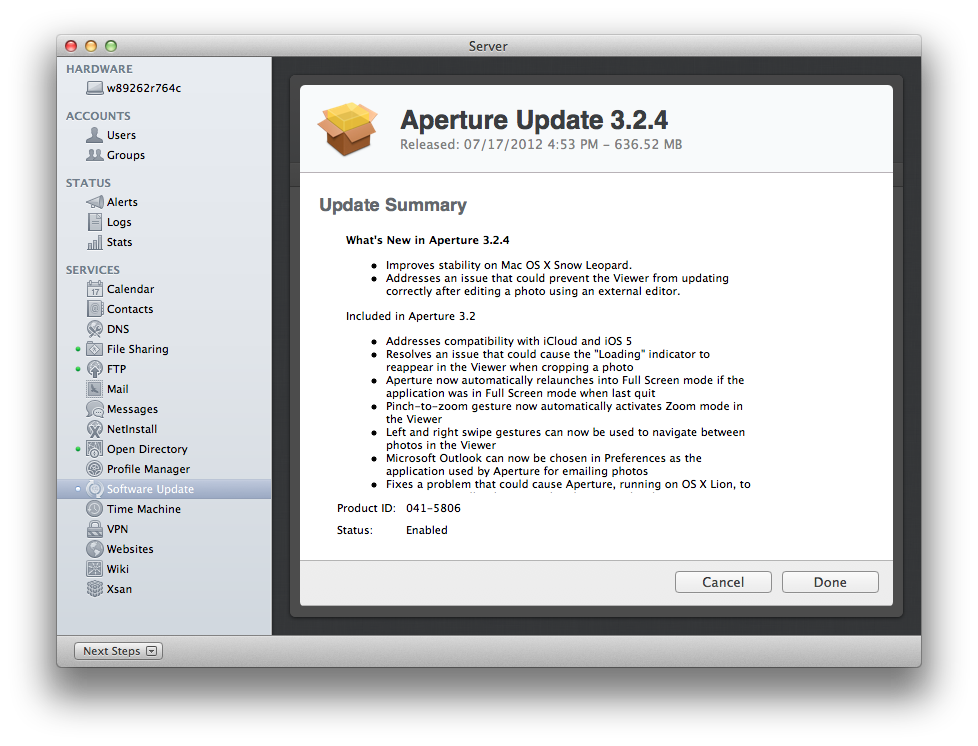
Task: Click the Software Update service icon
Action: [x=95, y=488]
